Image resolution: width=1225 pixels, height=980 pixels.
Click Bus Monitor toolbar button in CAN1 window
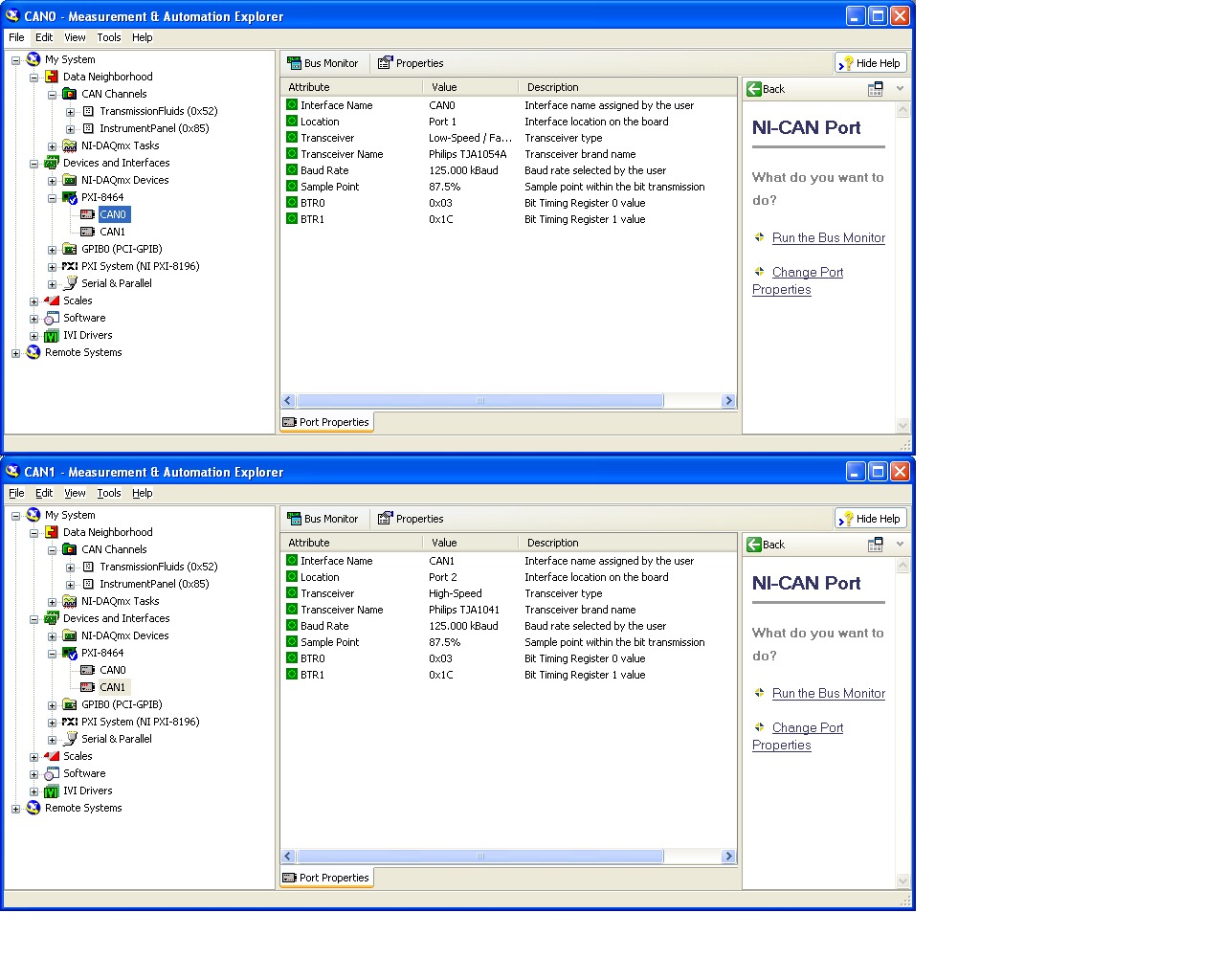coord(323,519)
